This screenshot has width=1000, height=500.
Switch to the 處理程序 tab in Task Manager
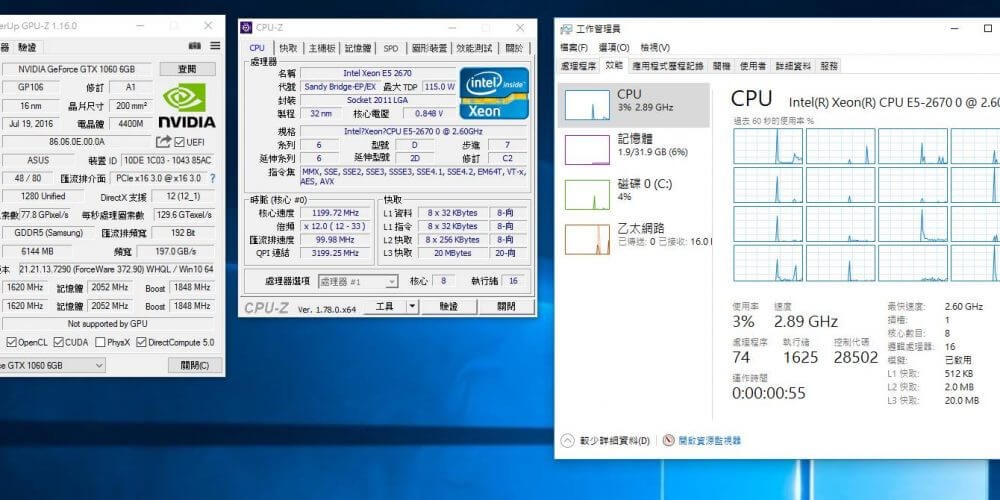click(x=578, y=66)
